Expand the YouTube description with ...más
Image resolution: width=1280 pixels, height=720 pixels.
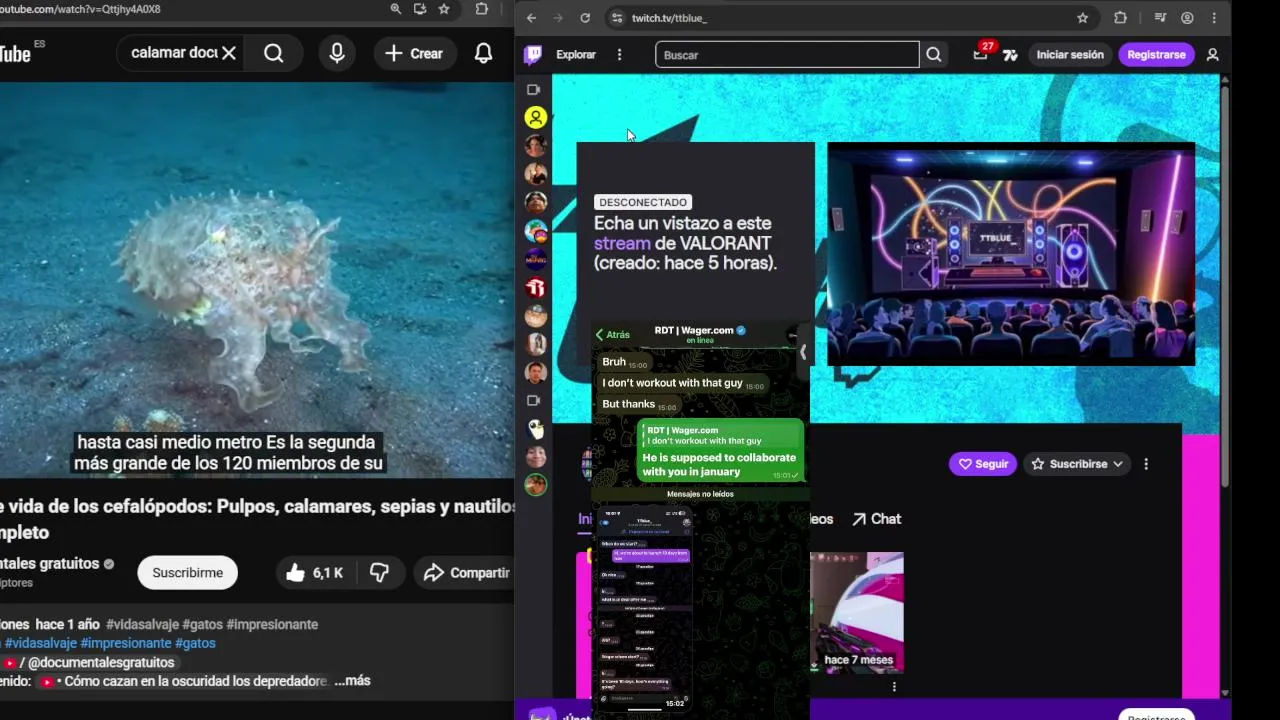click(x=352, y=681)
